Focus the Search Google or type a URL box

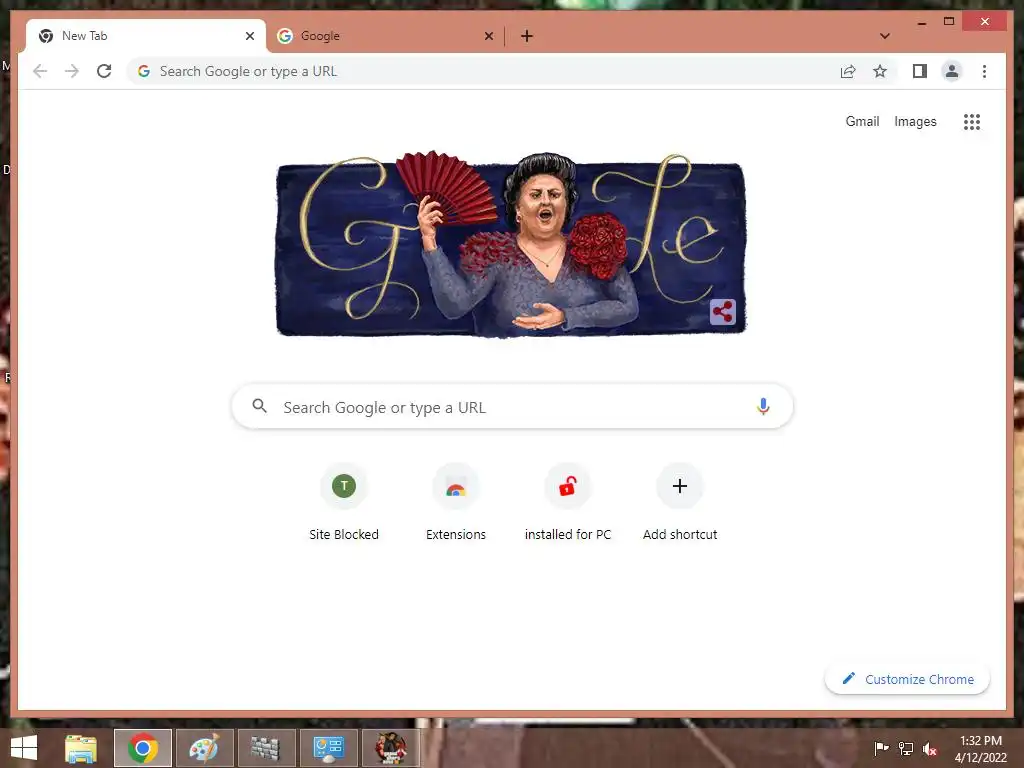[513, 407]
